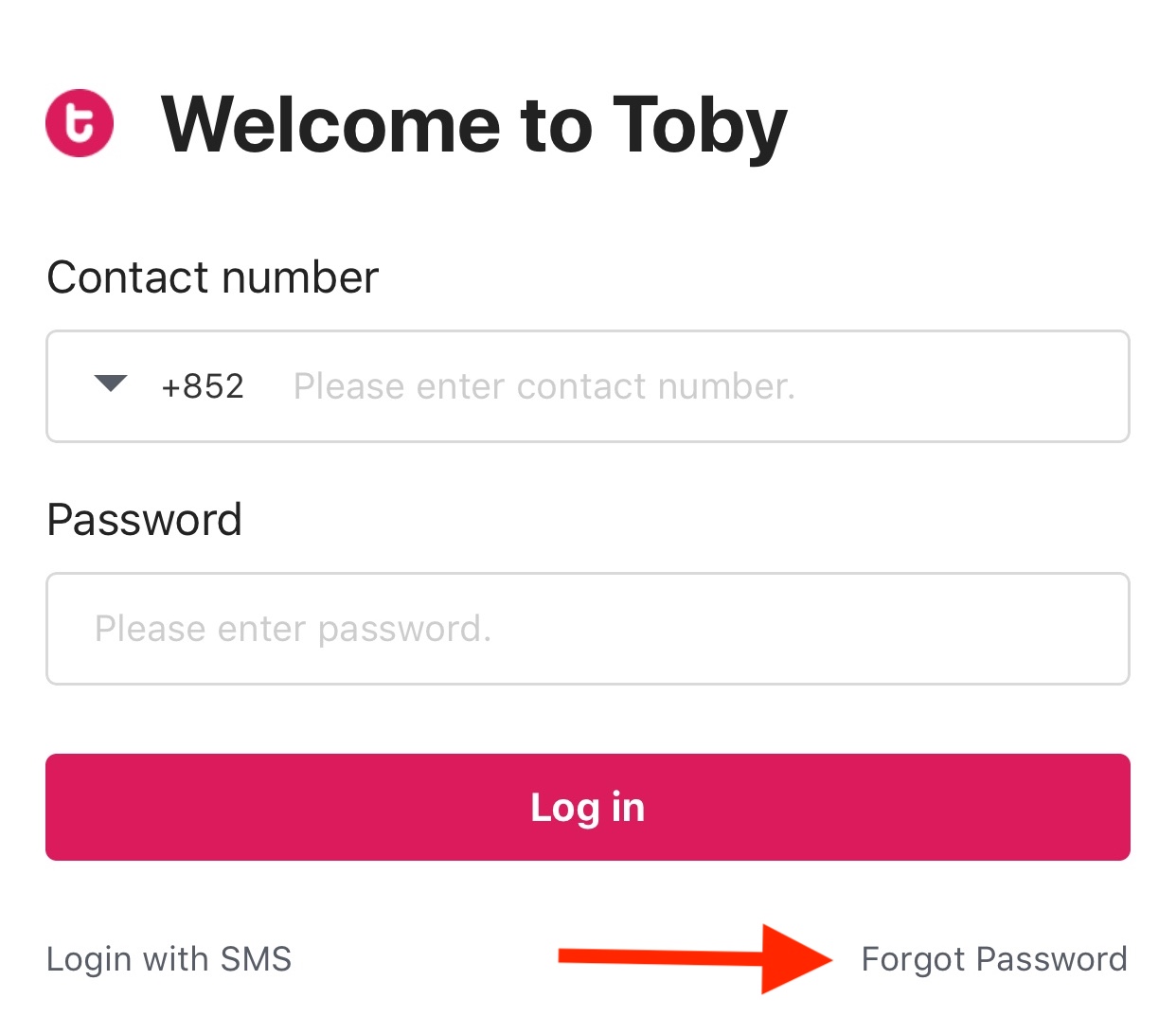The width and height of the screenshot is (1176, 1034).
Task: Expand the phone prefix selector triangle
Action: (111, 383)
